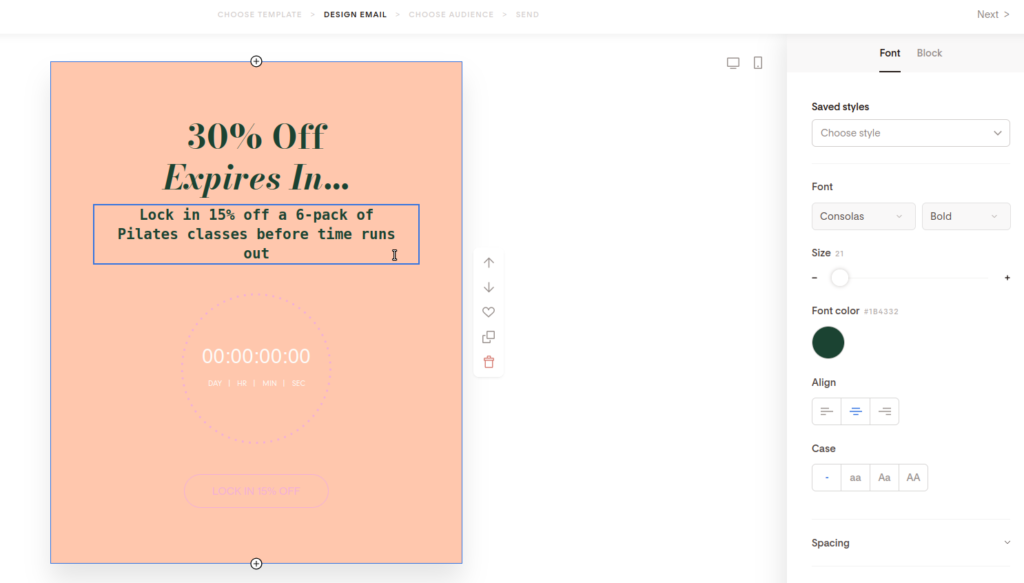
Task: Click the Lock In 15% Off button
Action: coord(256,491)
